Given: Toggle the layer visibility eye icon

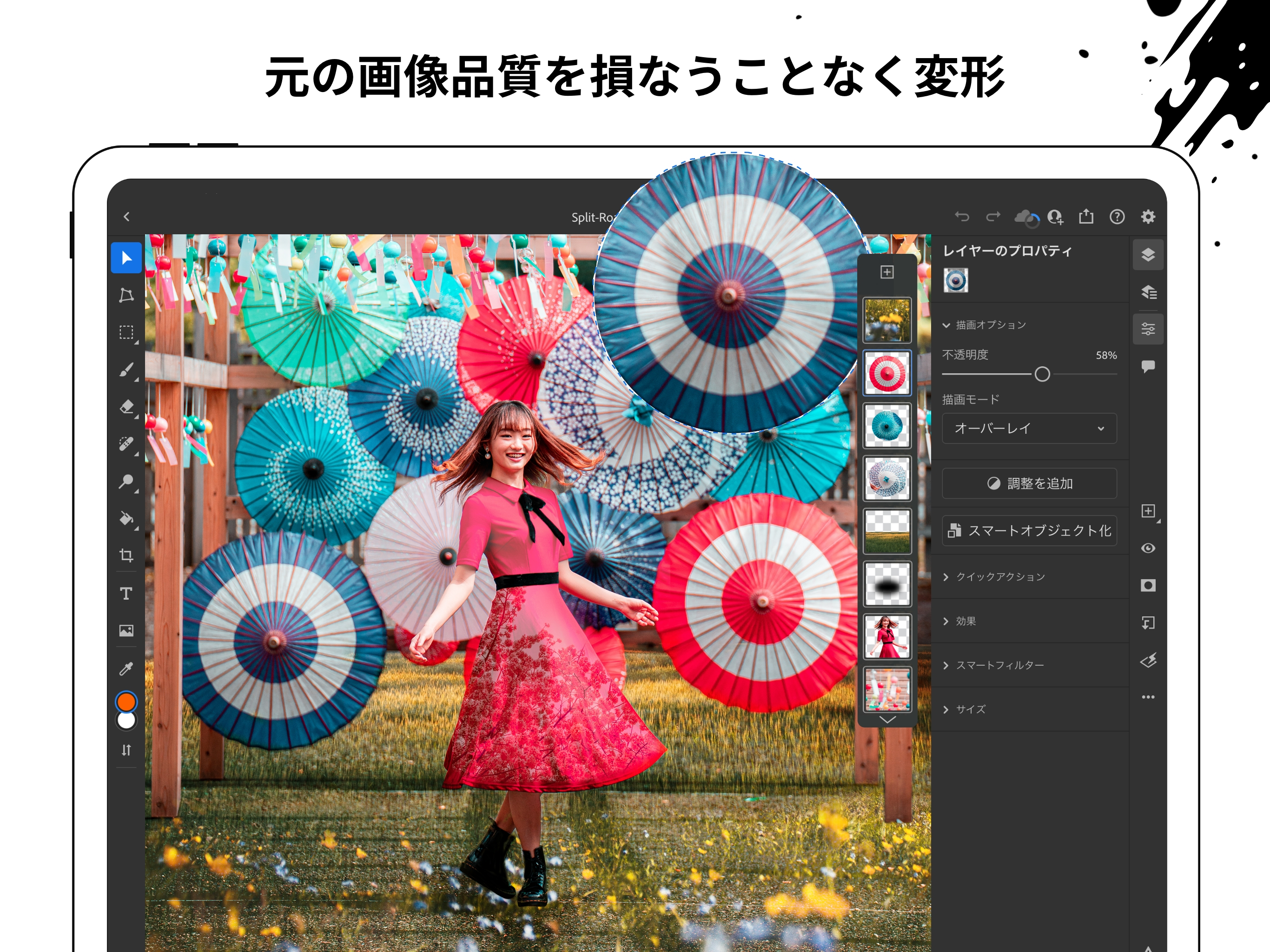Looking at the screenshot, I should tap(1148, 549).
